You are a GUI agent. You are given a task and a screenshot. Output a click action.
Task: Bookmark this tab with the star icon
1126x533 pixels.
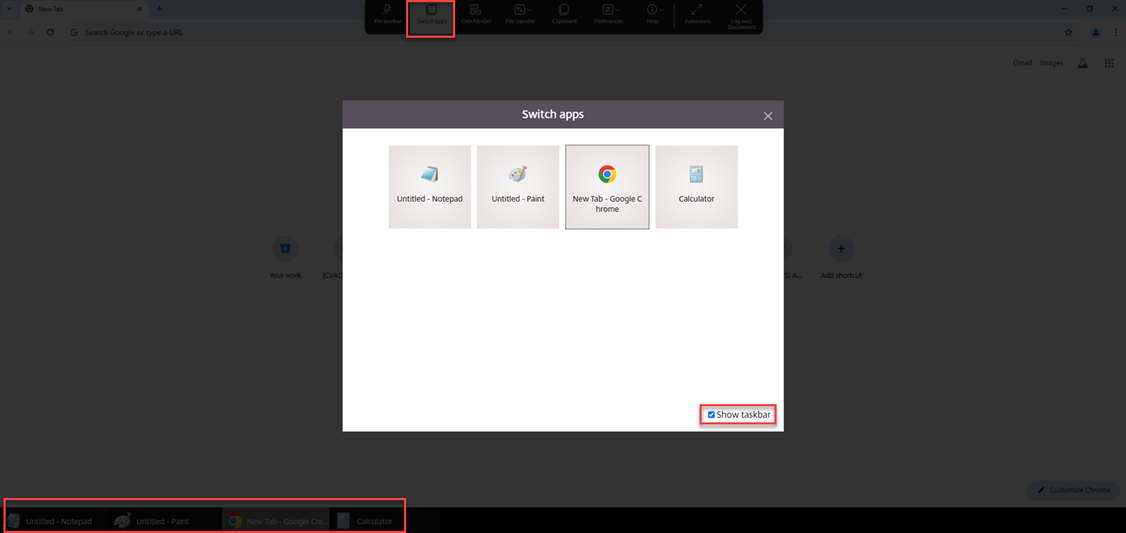tap(1068, 32)
